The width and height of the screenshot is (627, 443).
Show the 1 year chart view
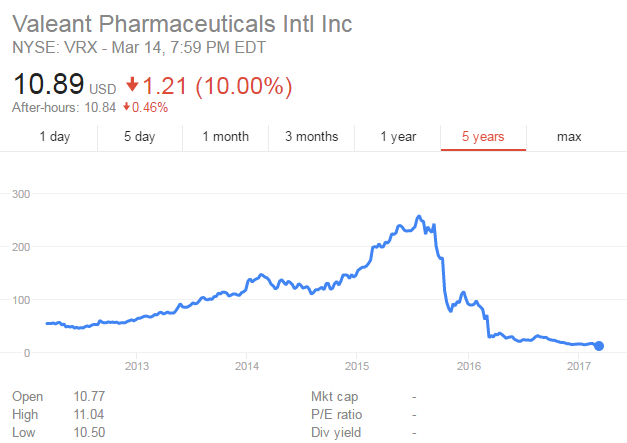point(398,137)
